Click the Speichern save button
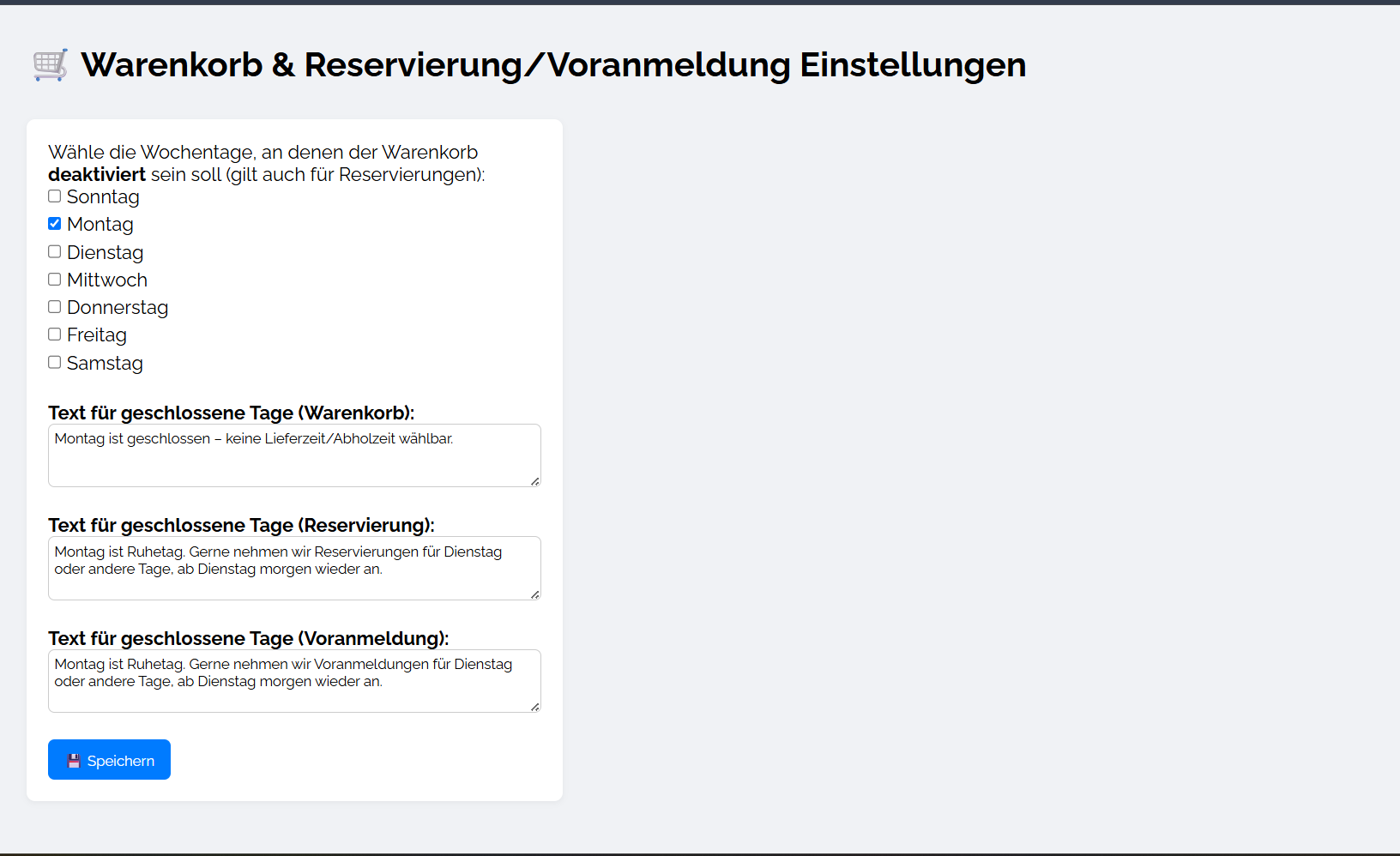The width and height of the screenshot is (1400, 856). click(x=109, y=760)
